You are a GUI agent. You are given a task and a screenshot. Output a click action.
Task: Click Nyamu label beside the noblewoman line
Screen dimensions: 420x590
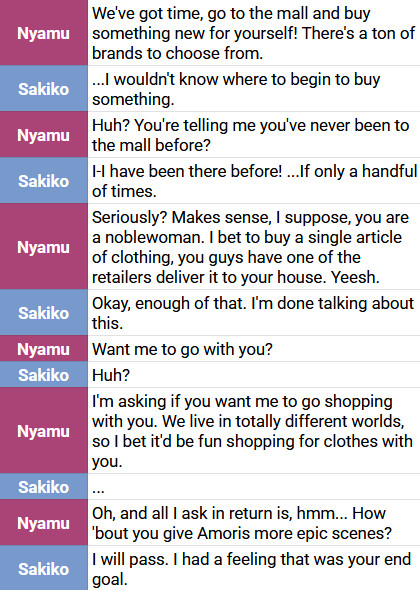(x=43, y=246)
